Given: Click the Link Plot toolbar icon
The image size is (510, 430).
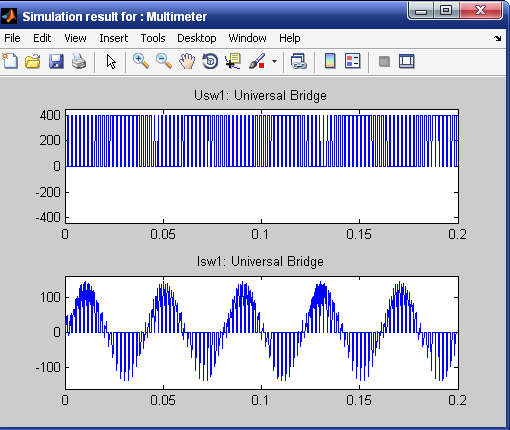Looking at the screenshot, I should pyautogui.click(x=299, y=62).
